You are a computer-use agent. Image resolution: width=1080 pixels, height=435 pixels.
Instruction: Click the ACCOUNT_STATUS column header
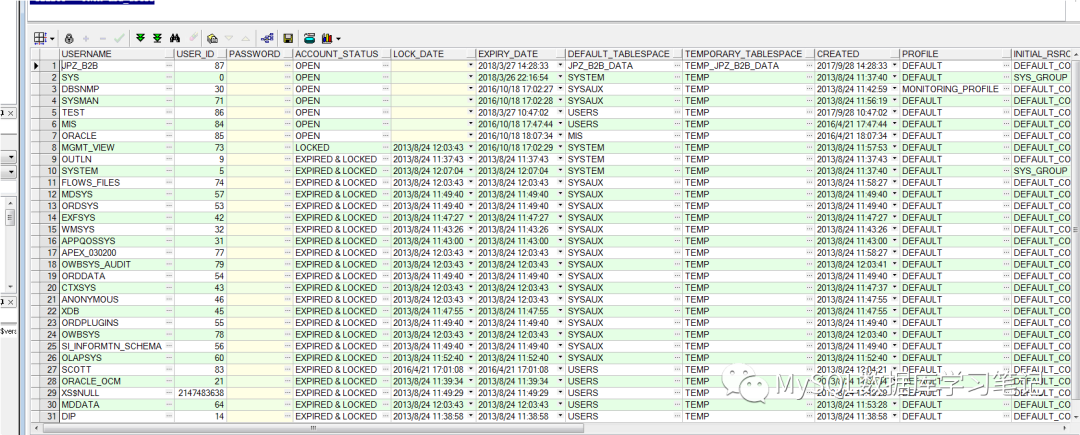tap(342, 54)
